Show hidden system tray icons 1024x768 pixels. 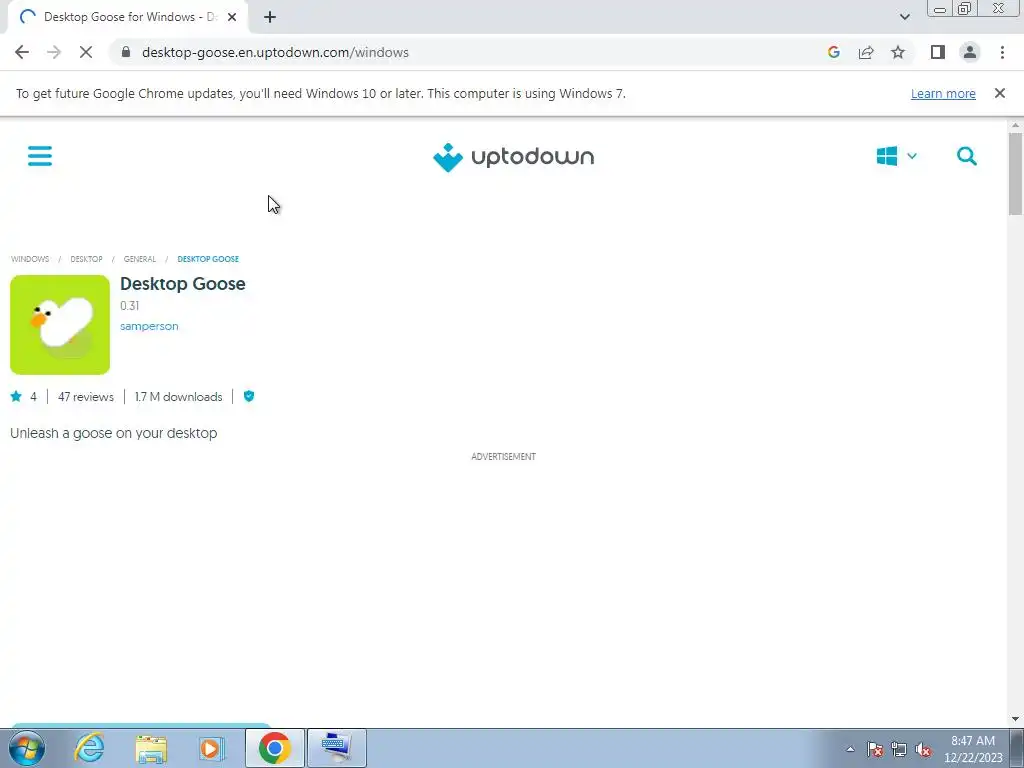(850, 749)
